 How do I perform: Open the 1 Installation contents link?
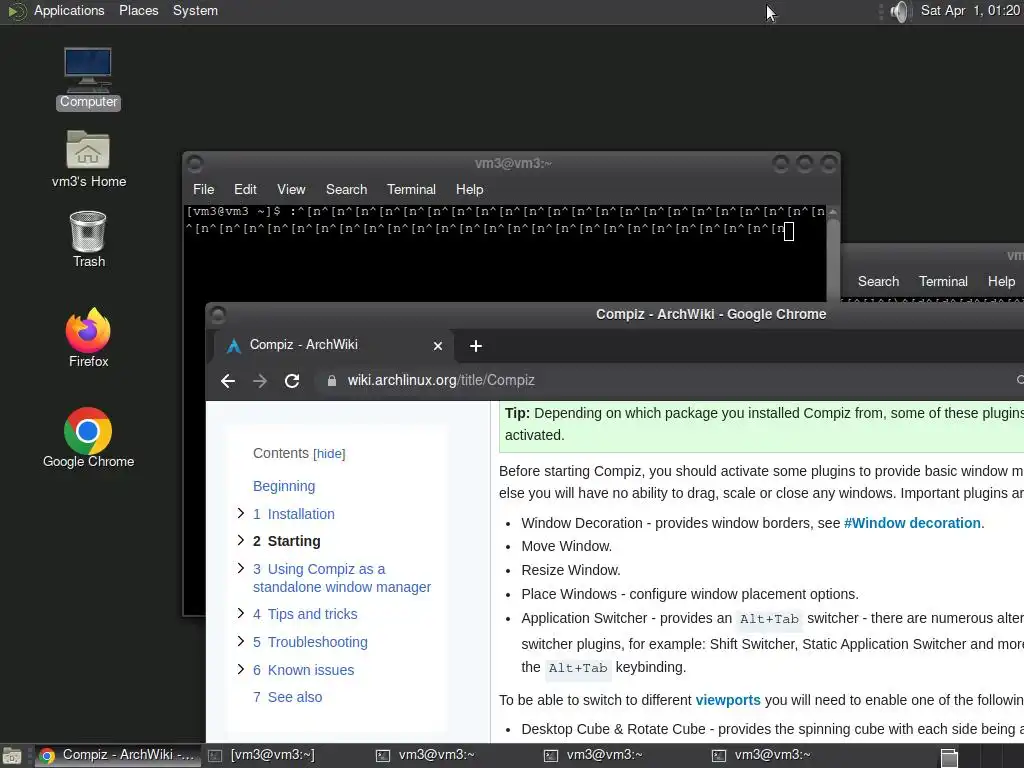tap(294, 514)
